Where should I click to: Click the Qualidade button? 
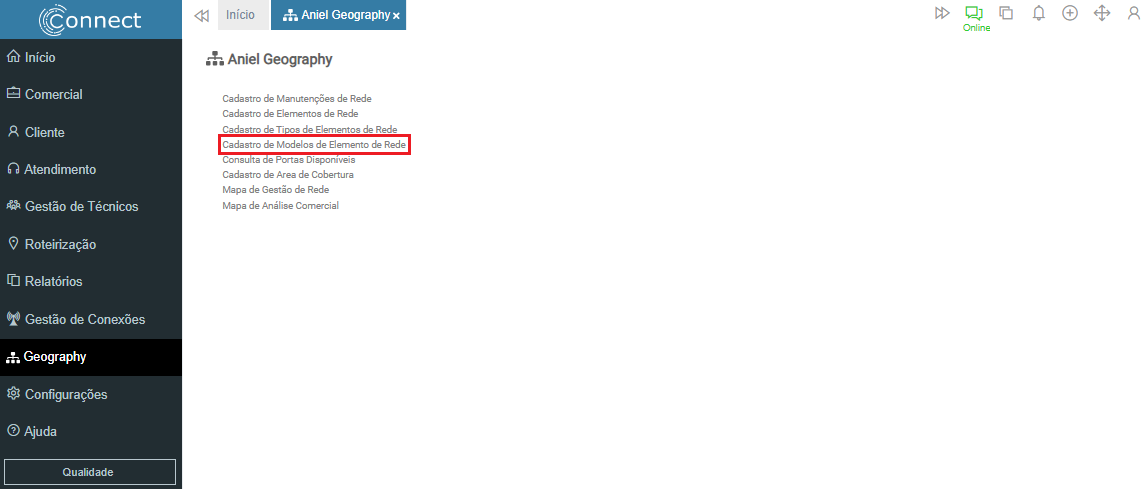pyautogui.click(x=90, y=472)
